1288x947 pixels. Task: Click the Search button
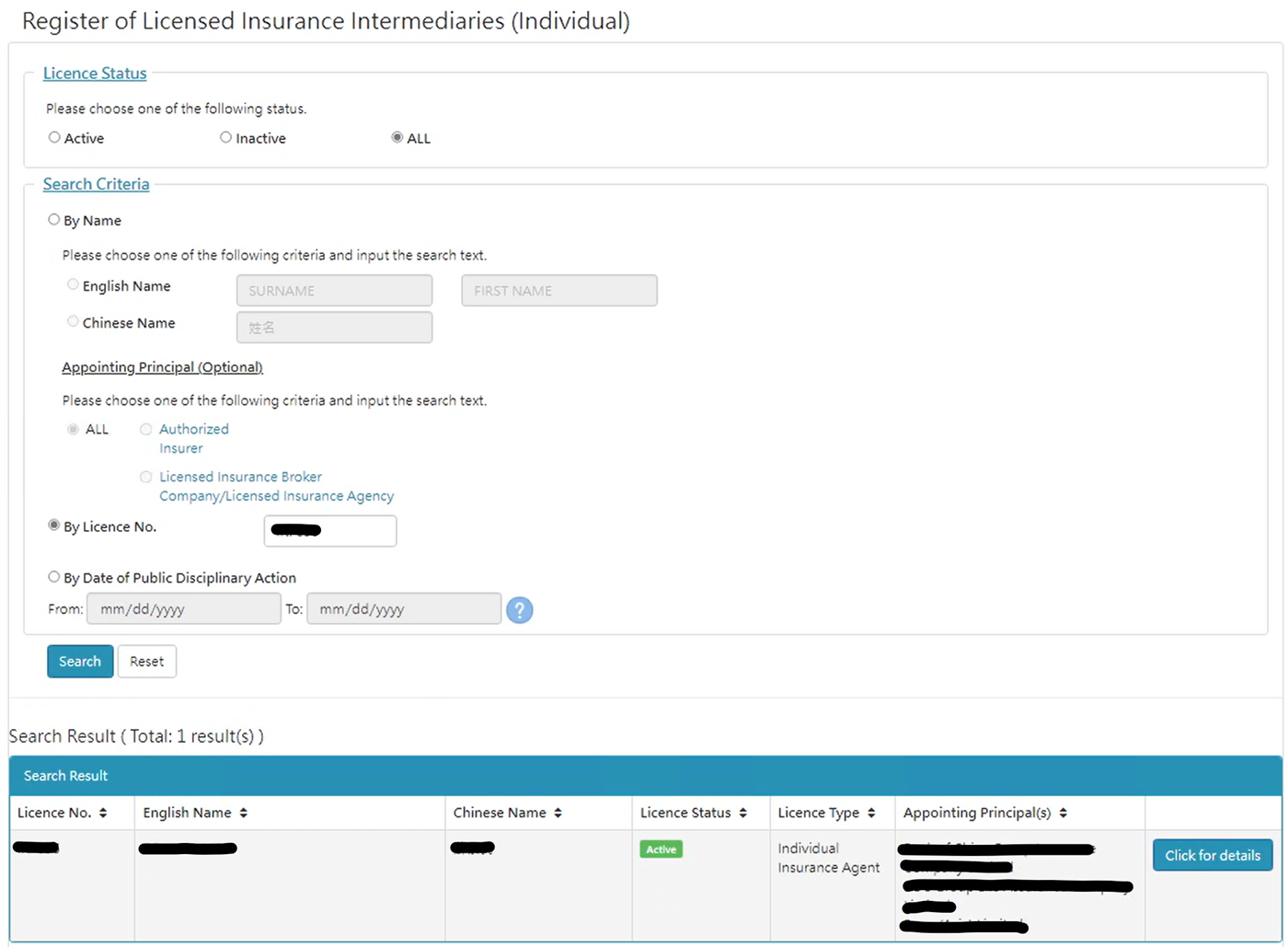point(80,662)
